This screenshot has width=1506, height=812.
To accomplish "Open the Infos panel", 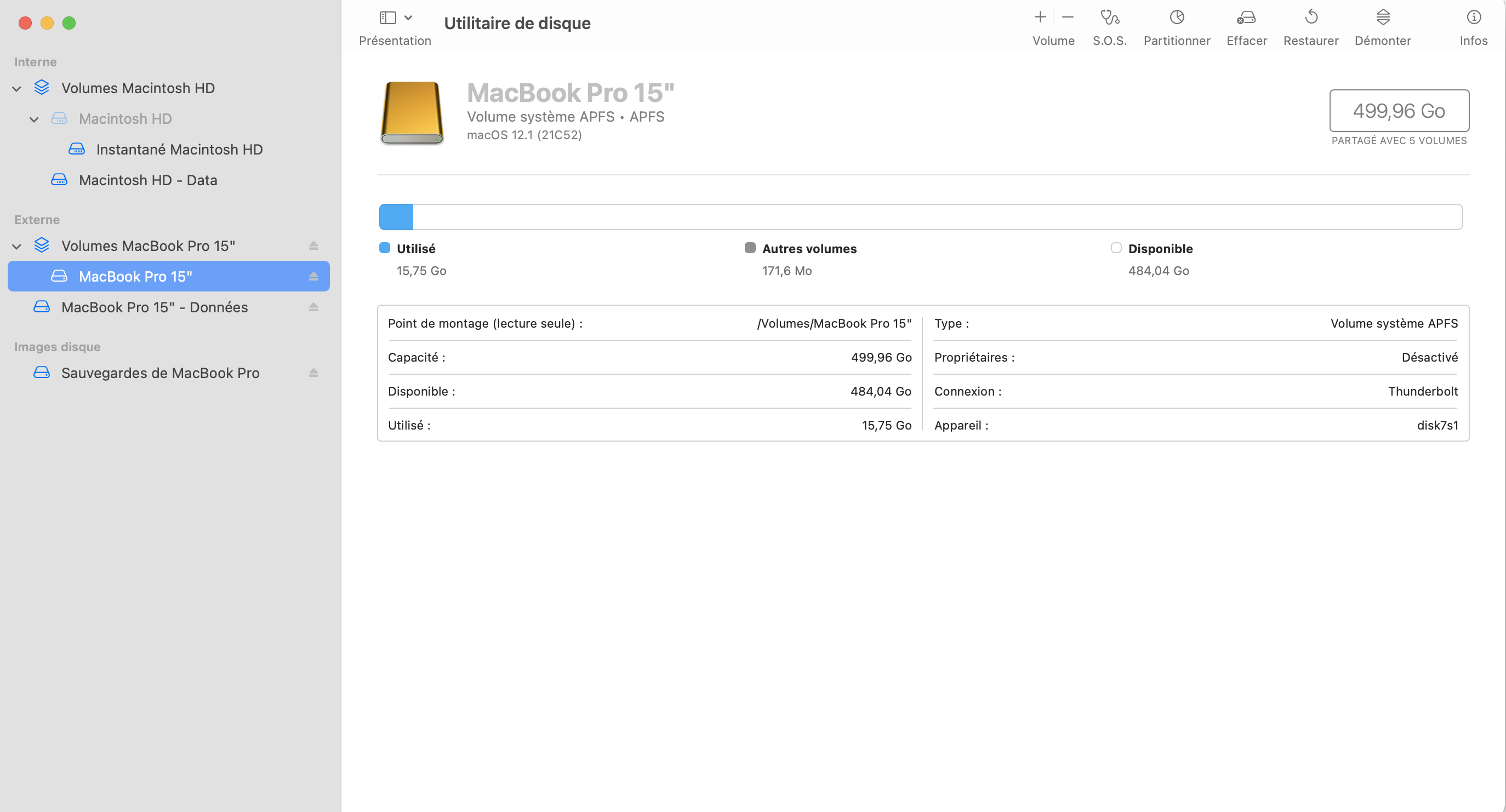I will [x=1473, y=18].
